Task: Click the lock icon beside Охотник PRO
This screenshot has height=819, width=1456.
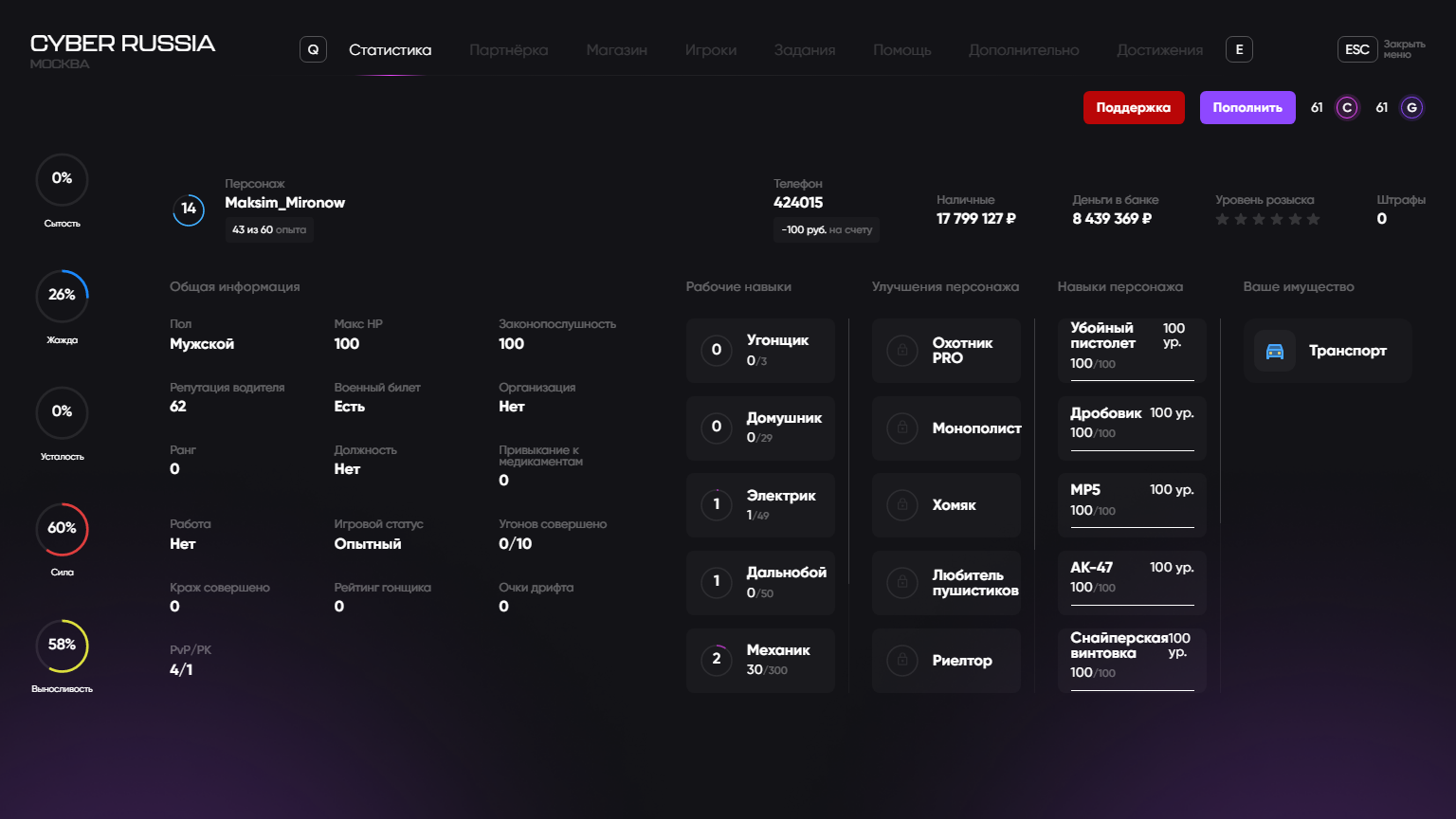Action: 902,351
